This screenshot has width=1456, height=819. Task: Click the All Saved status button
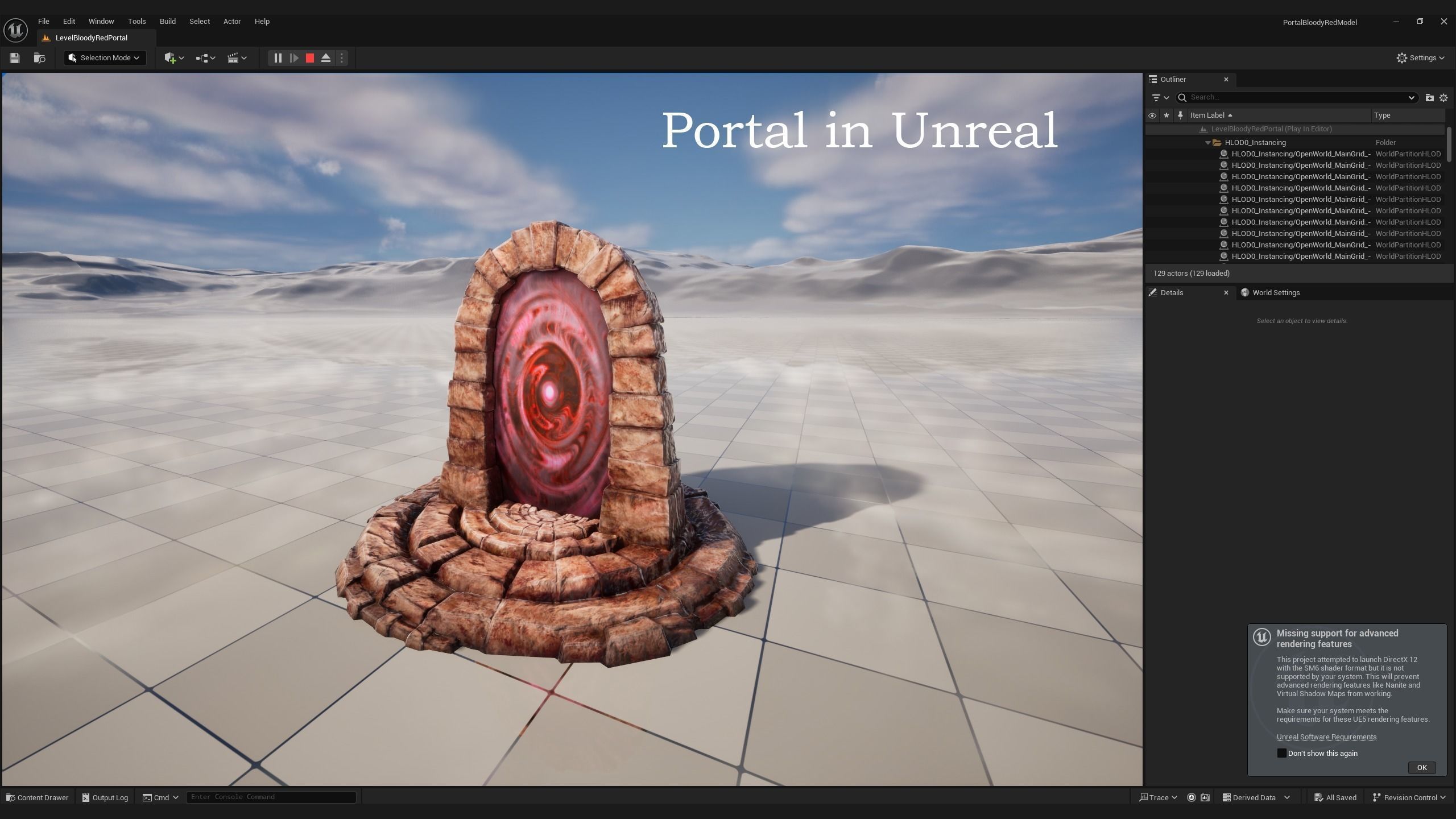(x=1335, y=797)
